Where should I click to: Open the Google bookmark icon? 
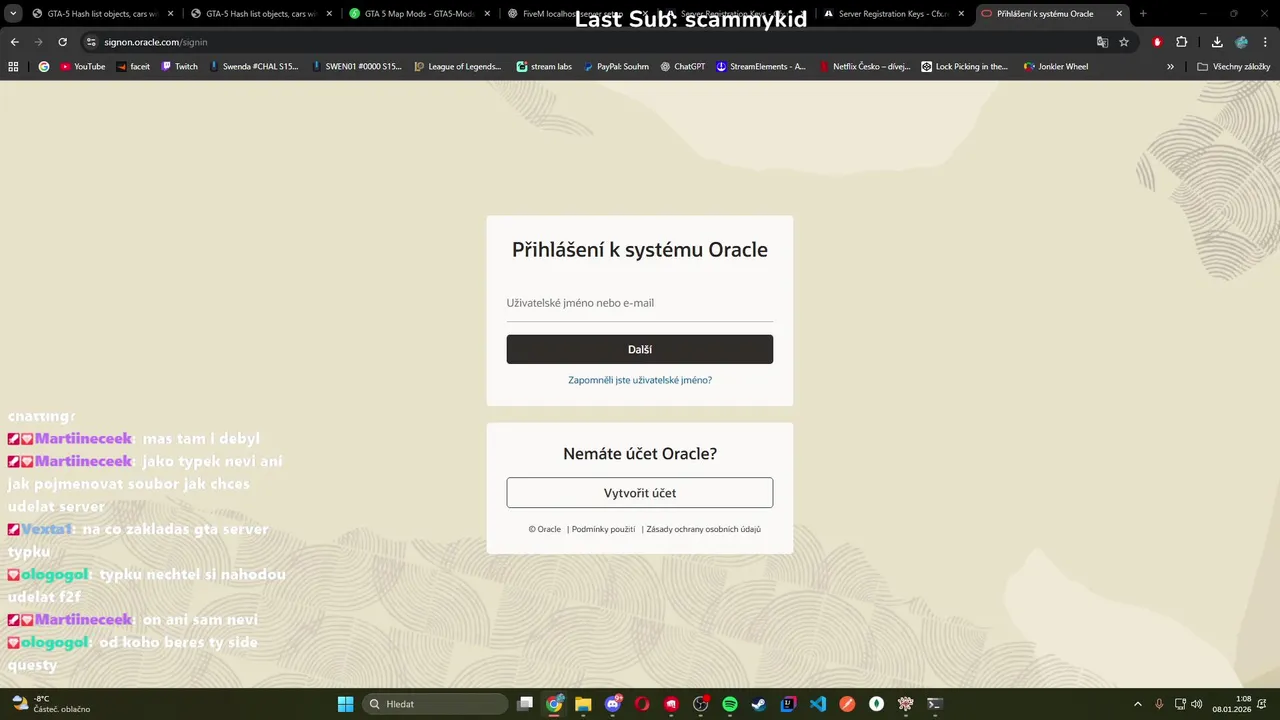(44, 66)
